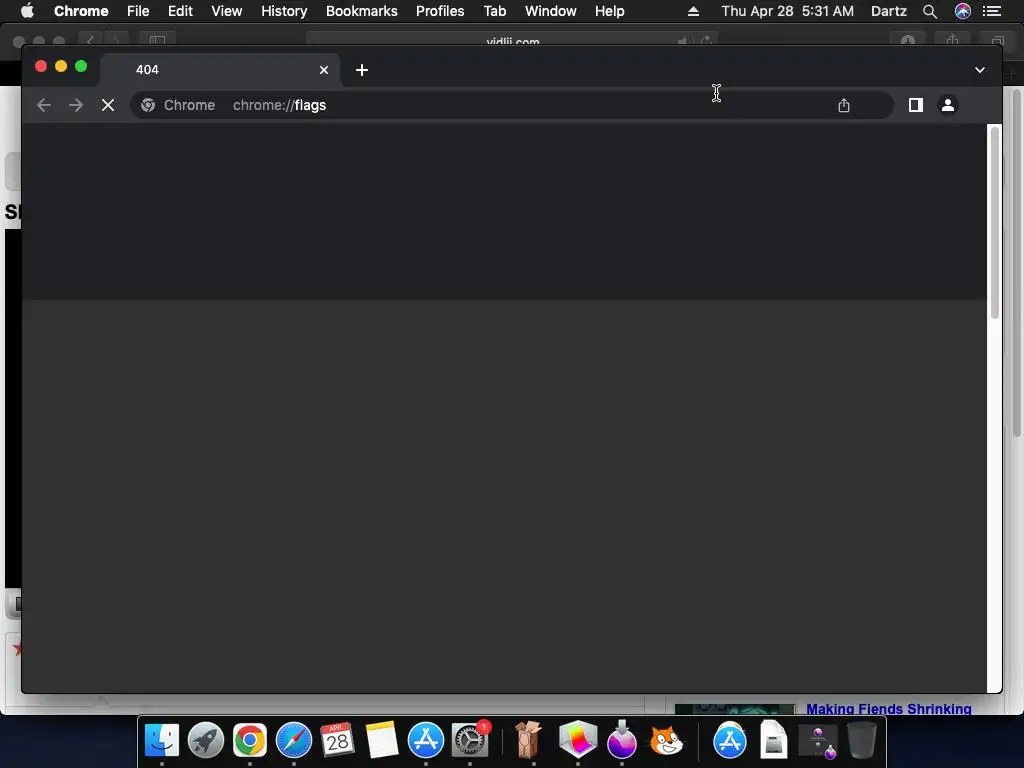Open the purple downloader orb in Dock
The height and width of the screenshot is (768, 1024).
(622, 740)
